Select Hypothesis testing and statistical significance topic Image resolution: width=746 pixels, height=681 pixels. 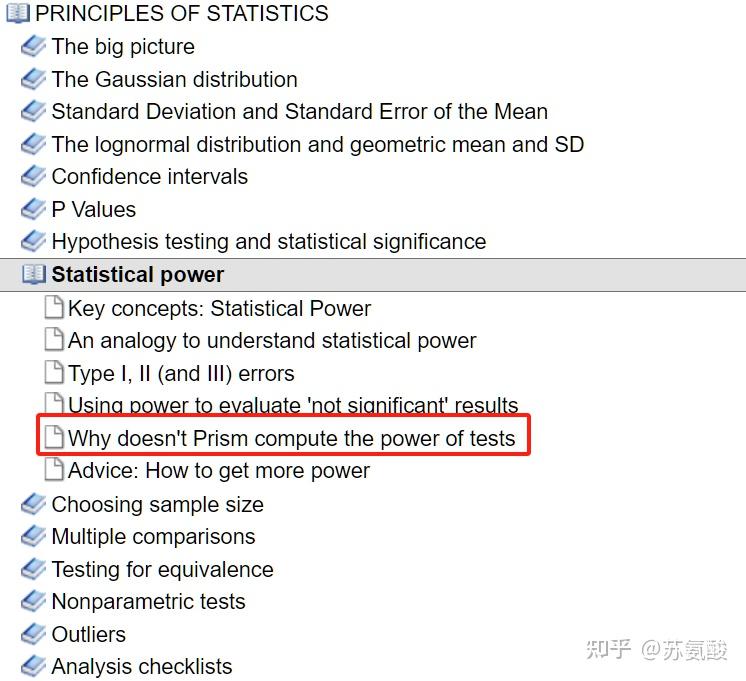click(x=268, y=242)
